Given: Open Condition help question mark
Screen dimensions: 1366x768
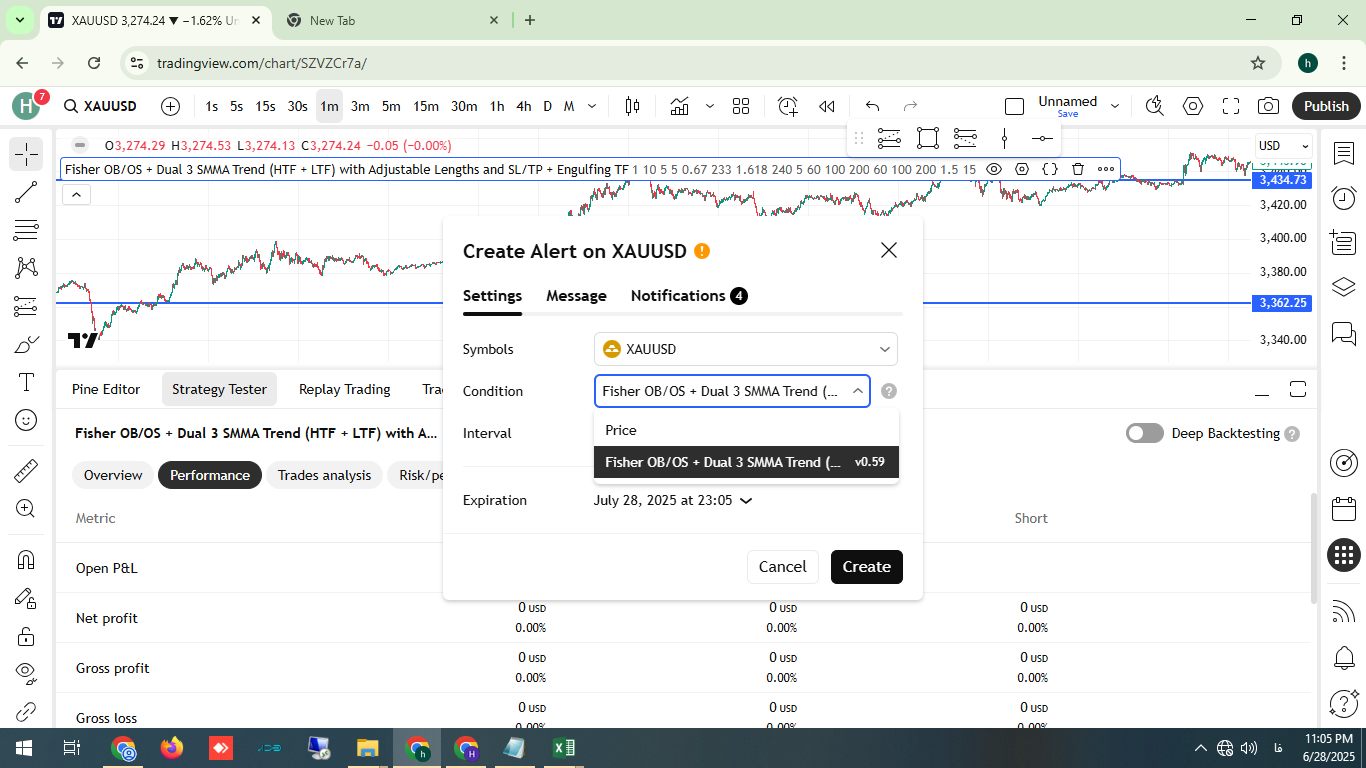Looking at the screenshot, I should 888,391.
